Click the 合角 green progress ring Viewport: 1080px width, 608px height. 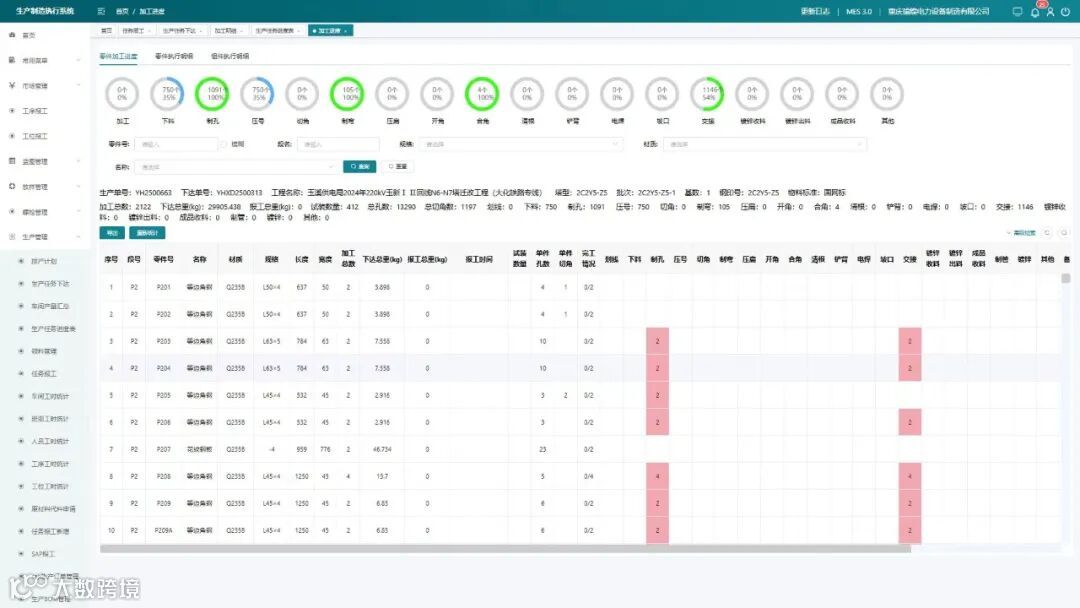coord(482,94)
